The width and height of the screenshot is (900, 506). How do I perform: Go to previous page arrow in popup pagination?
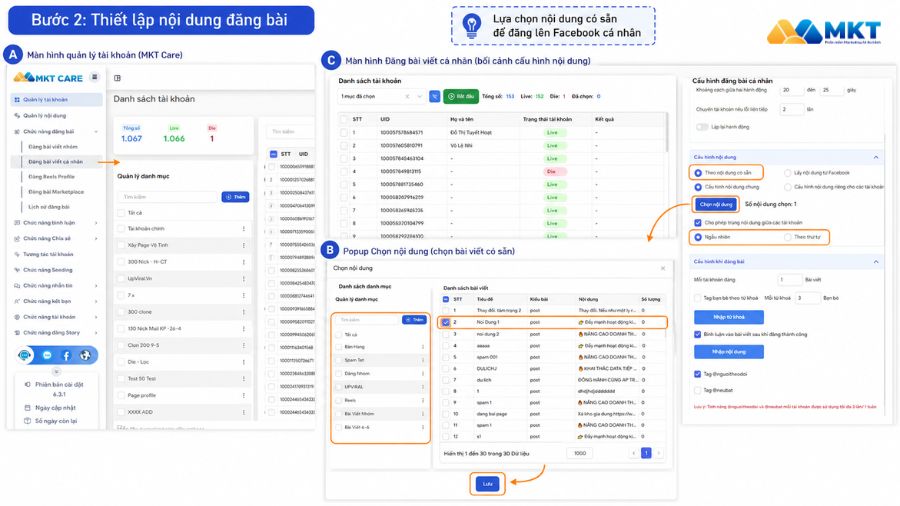tap(634, 453)
